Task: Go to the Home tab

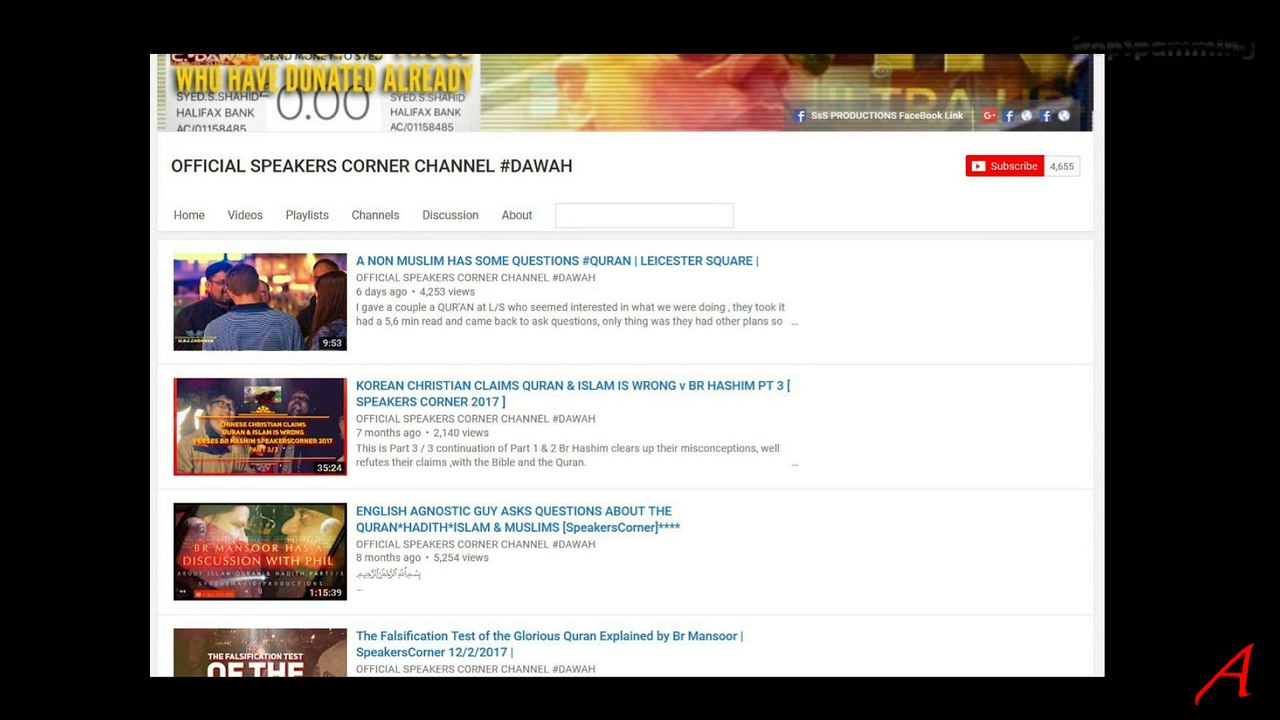Action: (x=189, y=215)
